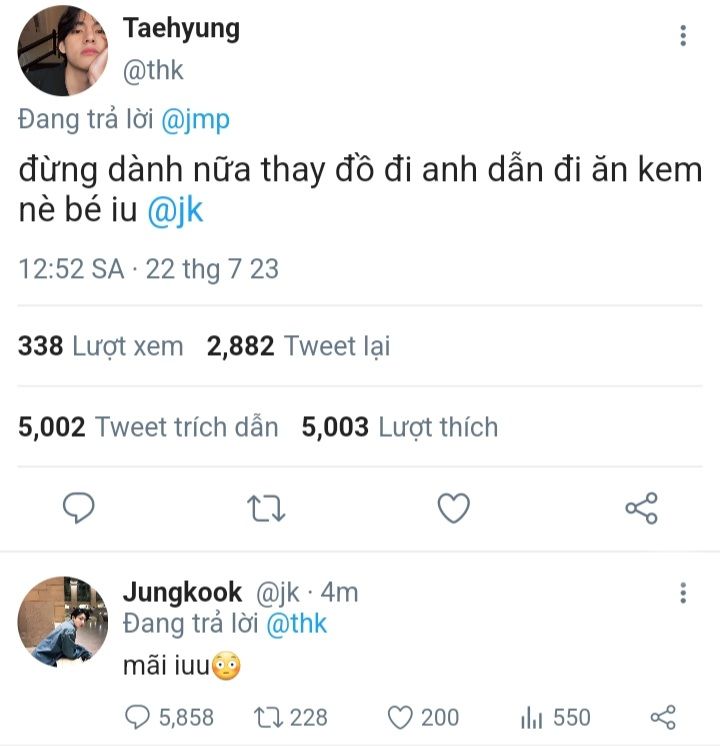Open reply icon on Jungkook's tweet
Image resolution: width=720 pixels, height=748 pixels.
click(136, 717)
